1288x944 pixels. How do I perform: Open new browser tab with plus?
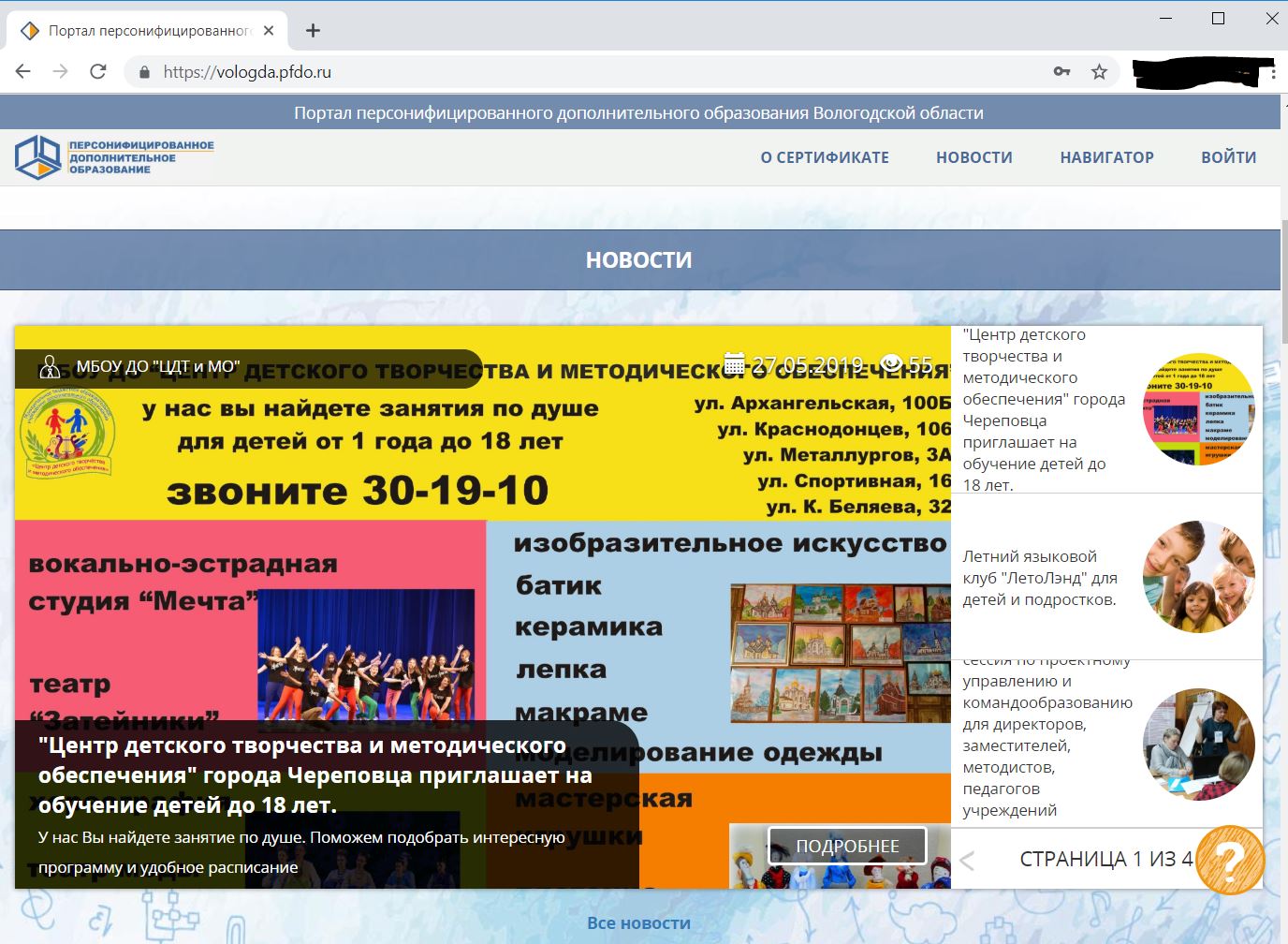click(x=313, y=31)
